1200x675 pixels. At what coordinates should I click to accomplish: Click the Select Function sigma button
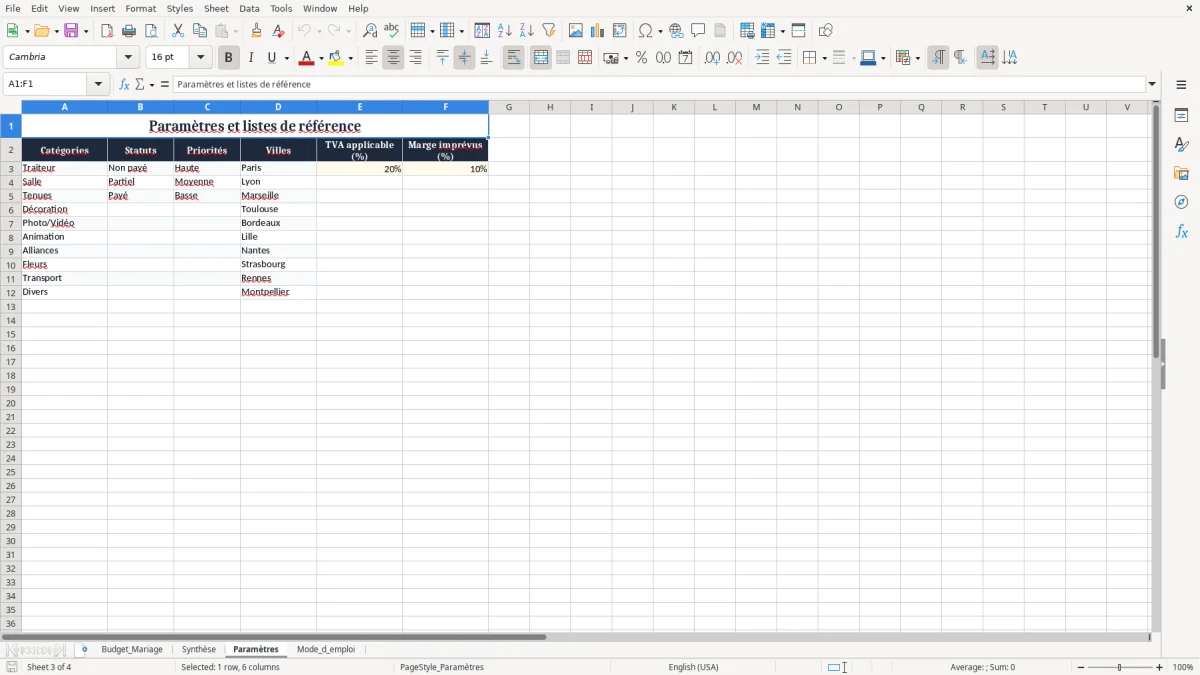[140, 84]
